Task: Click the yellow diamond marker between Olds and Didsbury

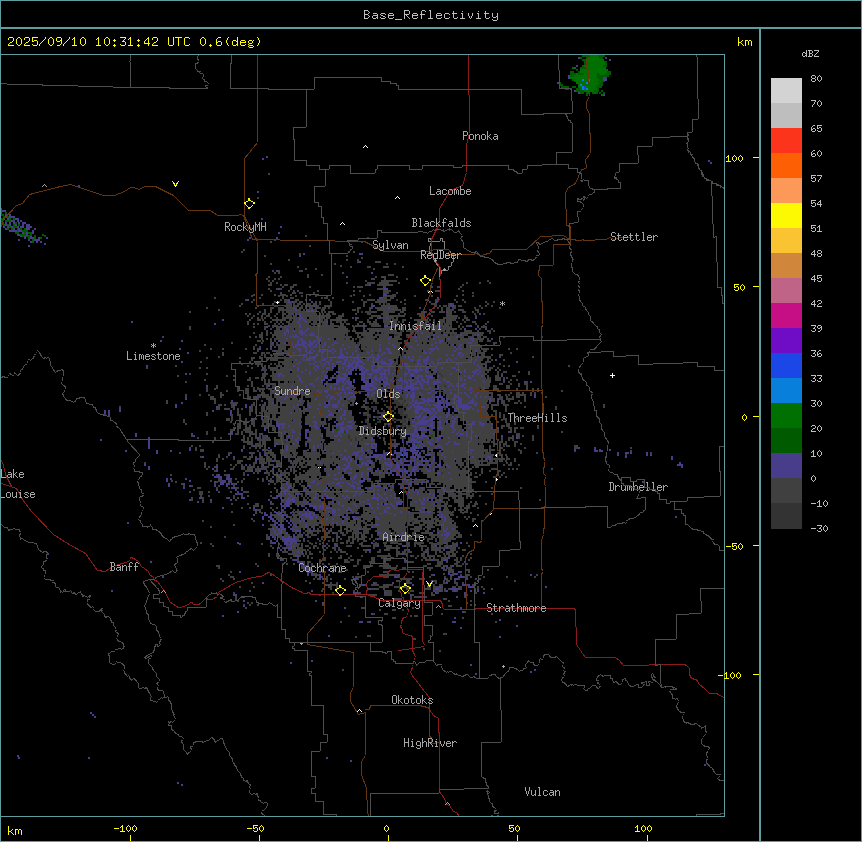Action: point(388,417)
